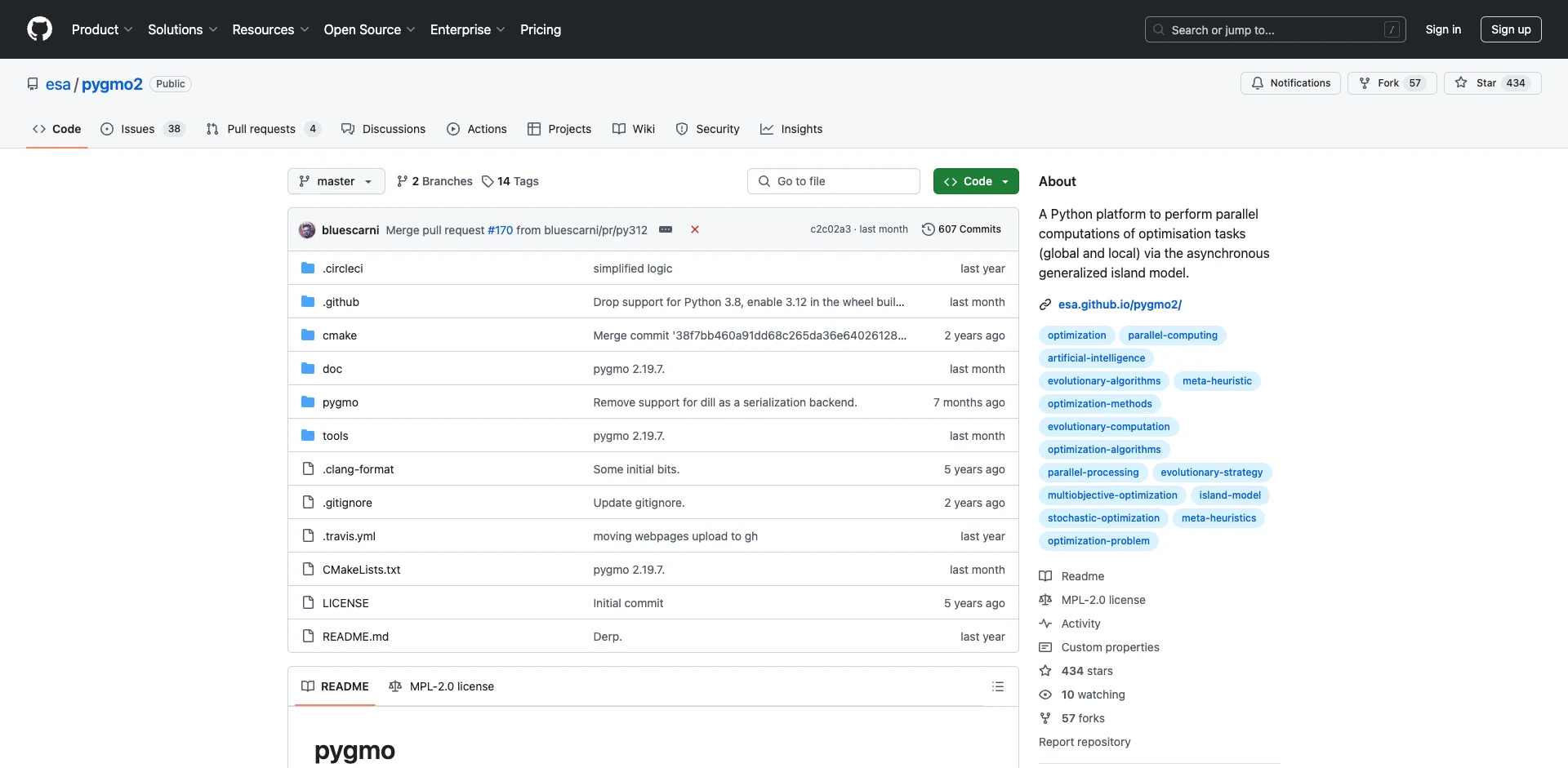Switch to the Pull requests tab
1568x768 pixels.
click(x=263, y=129)
